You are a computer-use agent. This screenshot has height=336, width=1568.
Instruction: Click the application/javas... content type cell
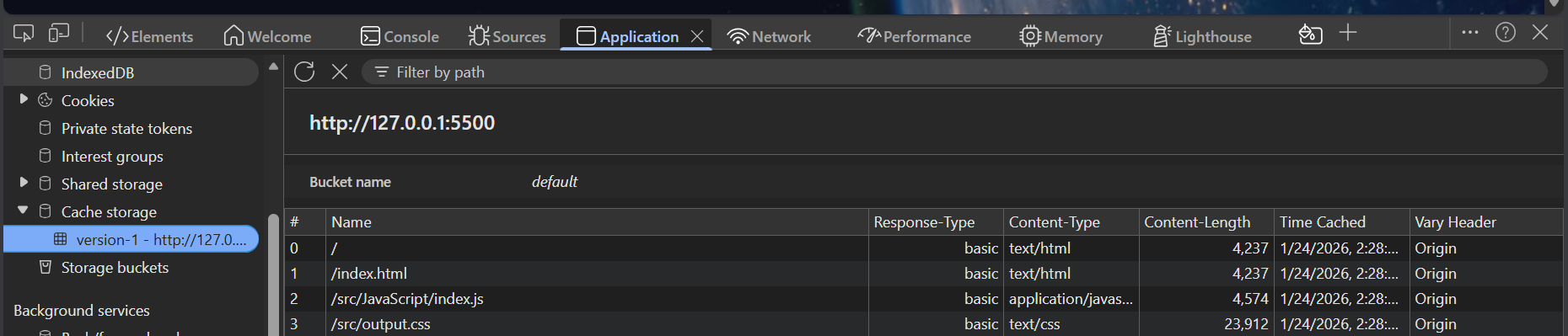tap(1071, 298)
